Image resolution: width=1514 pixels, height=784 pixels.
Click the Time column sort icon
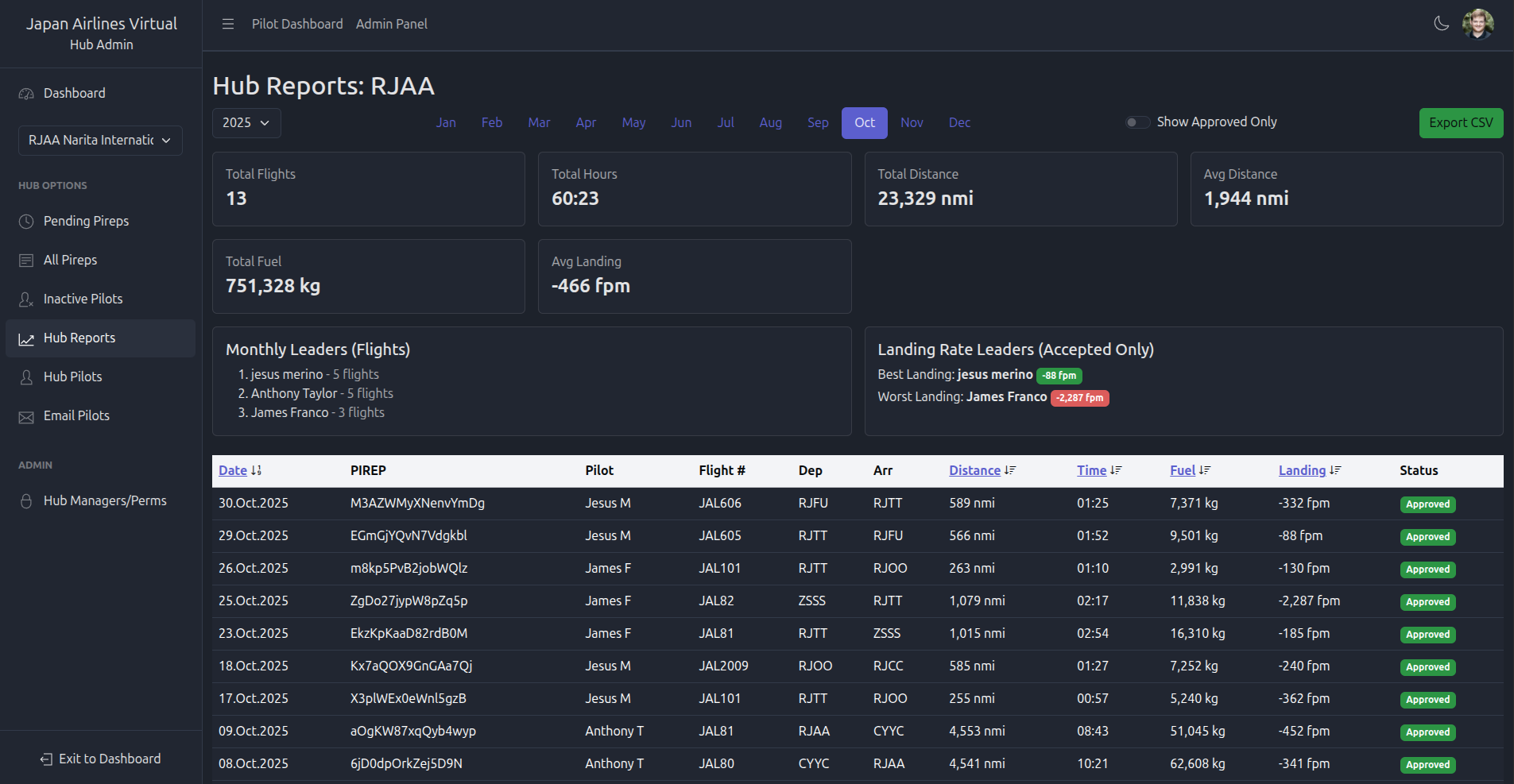tap(1116, 470)
